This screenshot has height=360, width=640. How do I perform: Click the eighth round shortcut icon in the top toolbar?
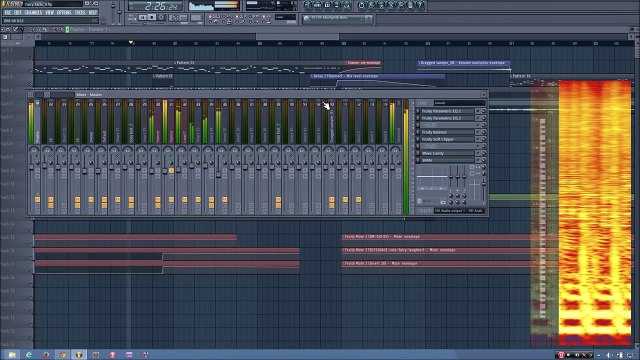(x=381, y=5)
